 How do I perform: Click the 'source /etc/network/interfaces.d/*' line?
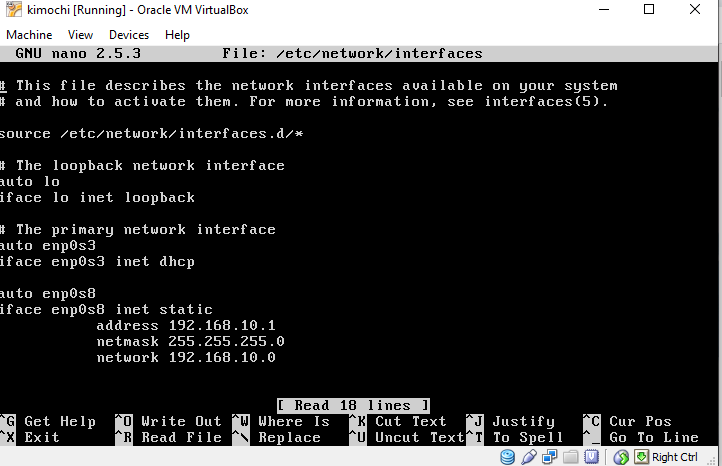coord(151,134)
